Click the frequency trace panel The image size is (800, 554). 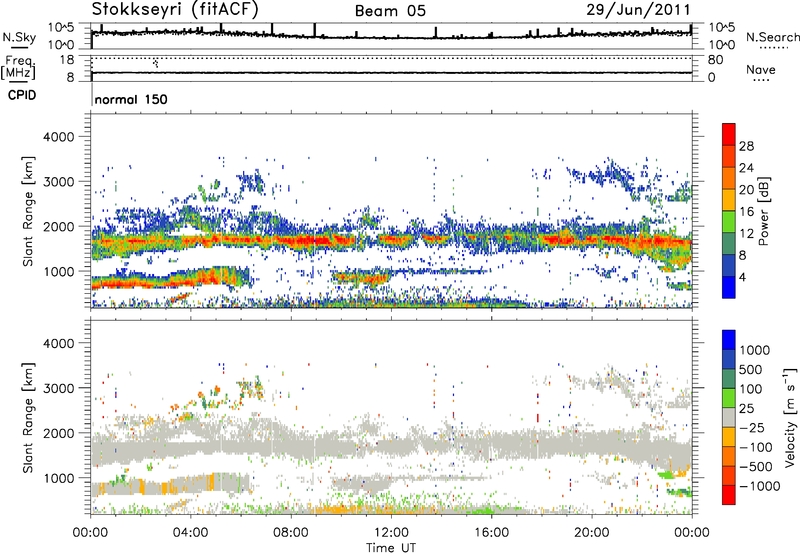click(391, 68)
